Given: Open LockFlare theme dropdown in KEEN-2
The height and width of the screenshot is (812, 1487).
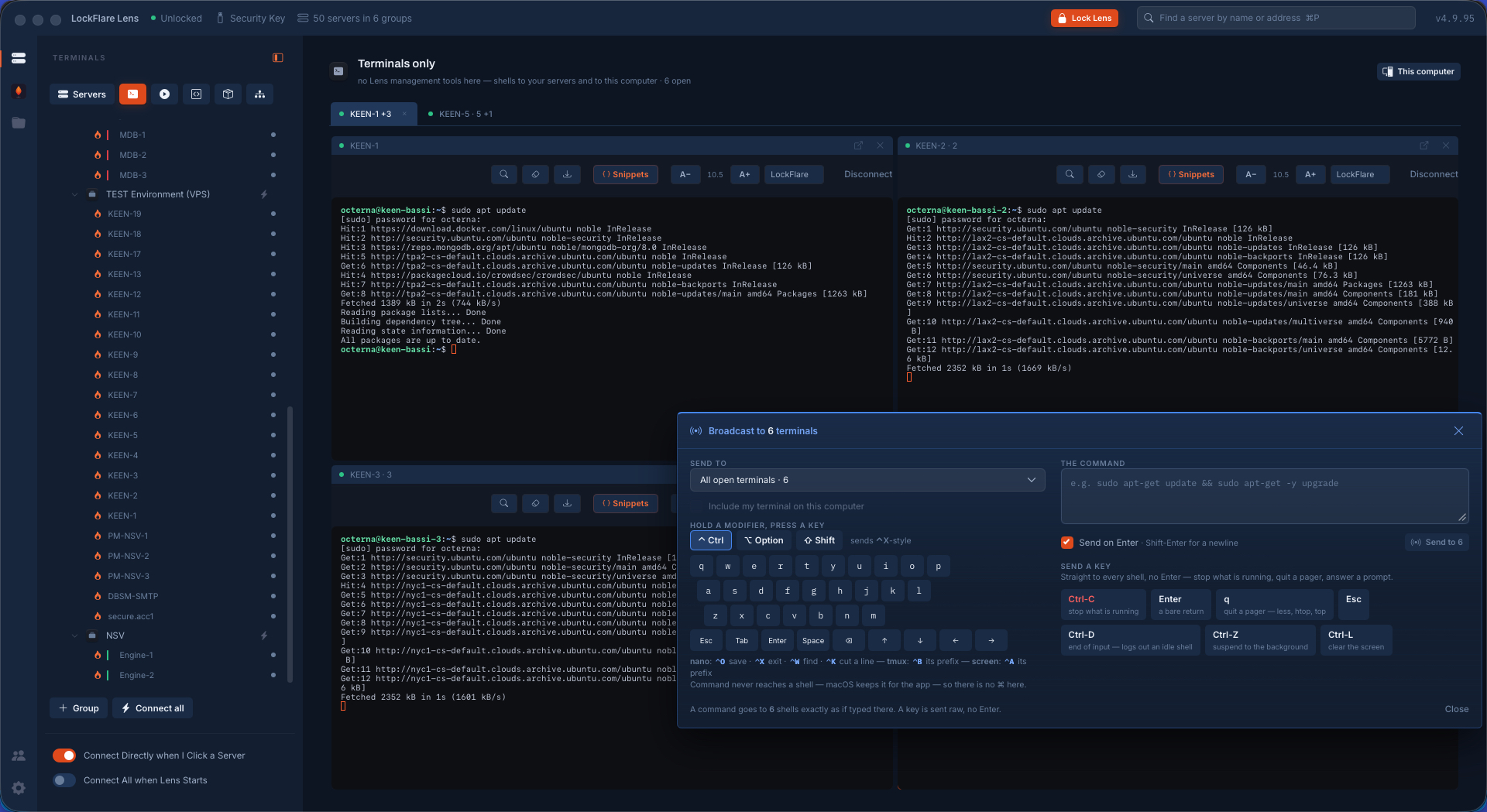Looking at the screenshot, I should [x=1359, y=175].
